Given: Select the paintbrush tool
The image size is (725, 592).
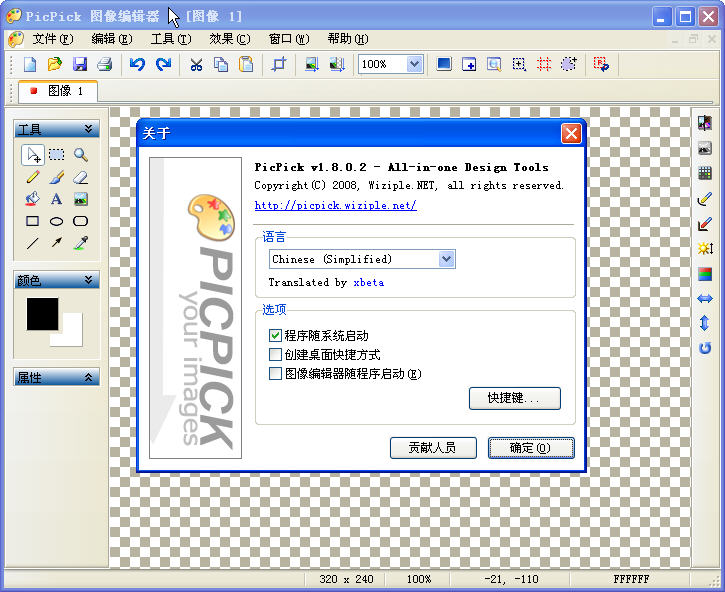Looking at the screenshot, I should point(56,177).
